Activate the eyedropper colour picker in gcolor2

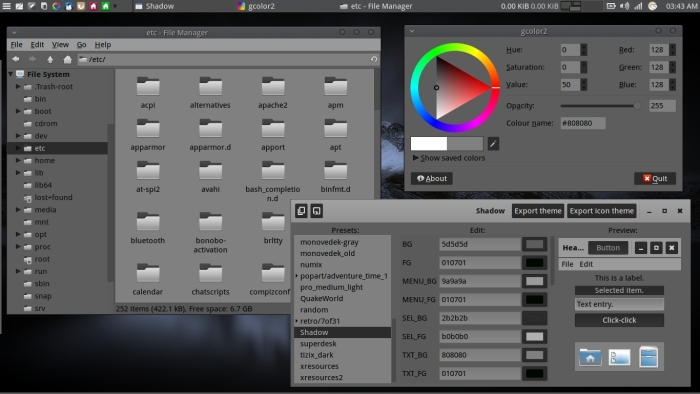[x=493, y=144]
